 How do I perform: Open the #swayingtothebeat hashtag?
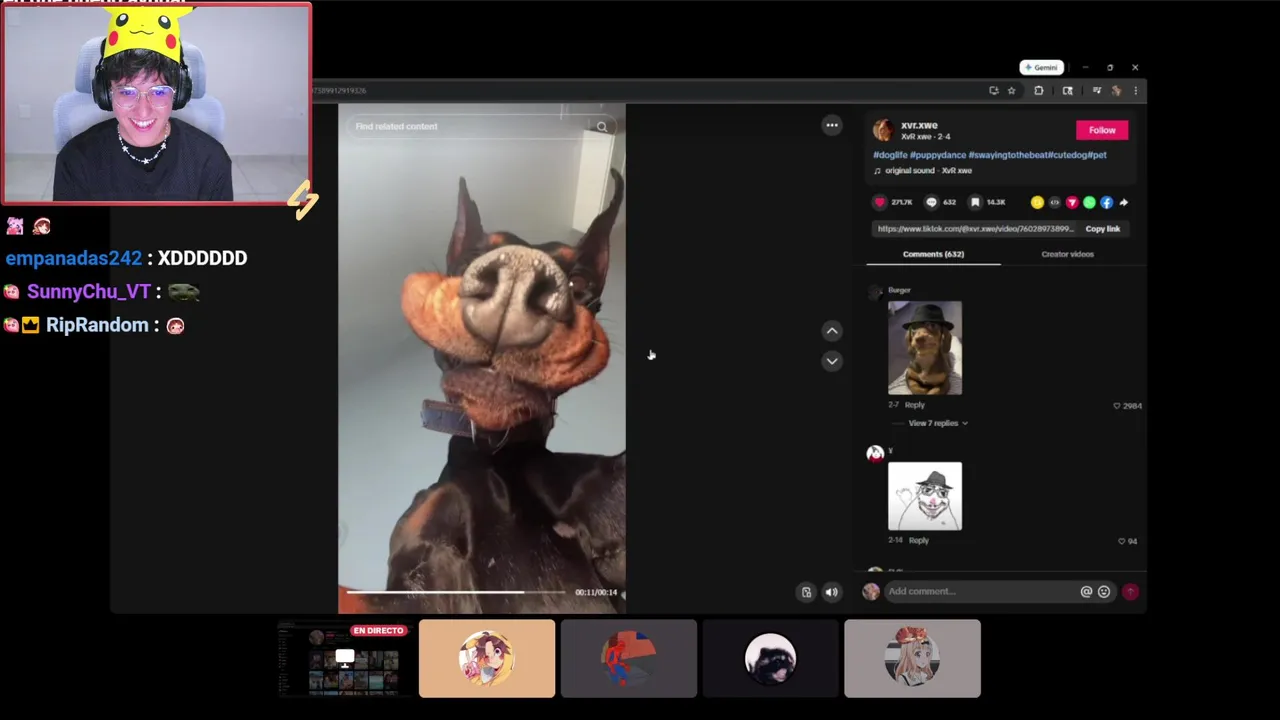point(1007,155)
